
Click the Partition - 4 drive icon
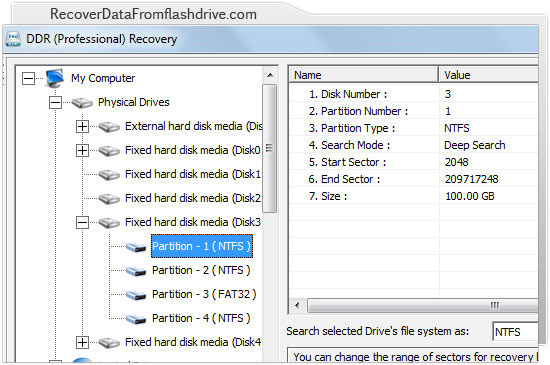pos(136,319)
